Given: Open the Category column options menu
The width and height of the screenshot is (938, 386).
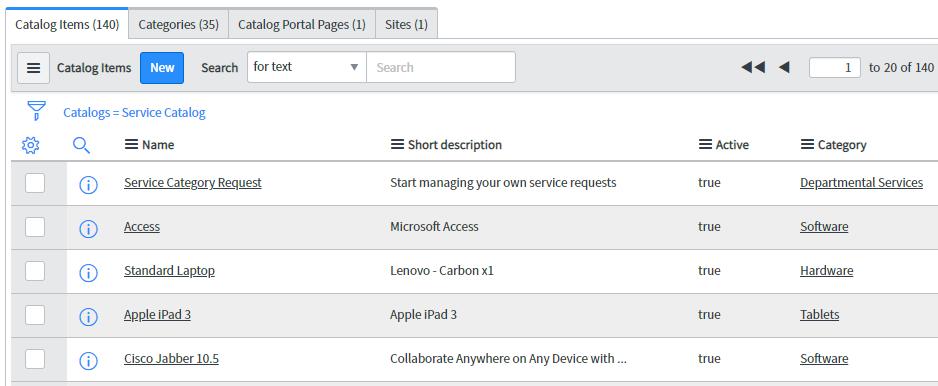Looking at the screenshot, I should click(x=808, y=144).
